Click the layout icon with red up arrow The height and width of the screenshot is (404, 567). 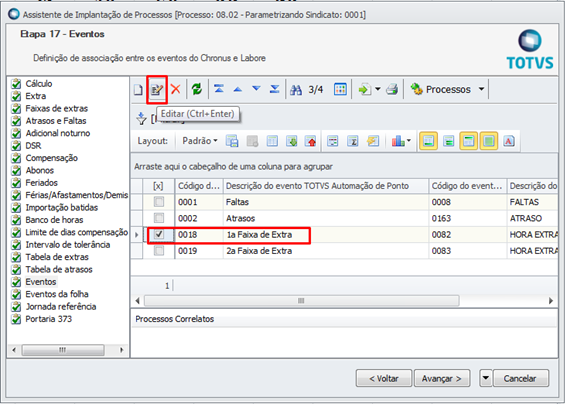(x=311, y=141)
